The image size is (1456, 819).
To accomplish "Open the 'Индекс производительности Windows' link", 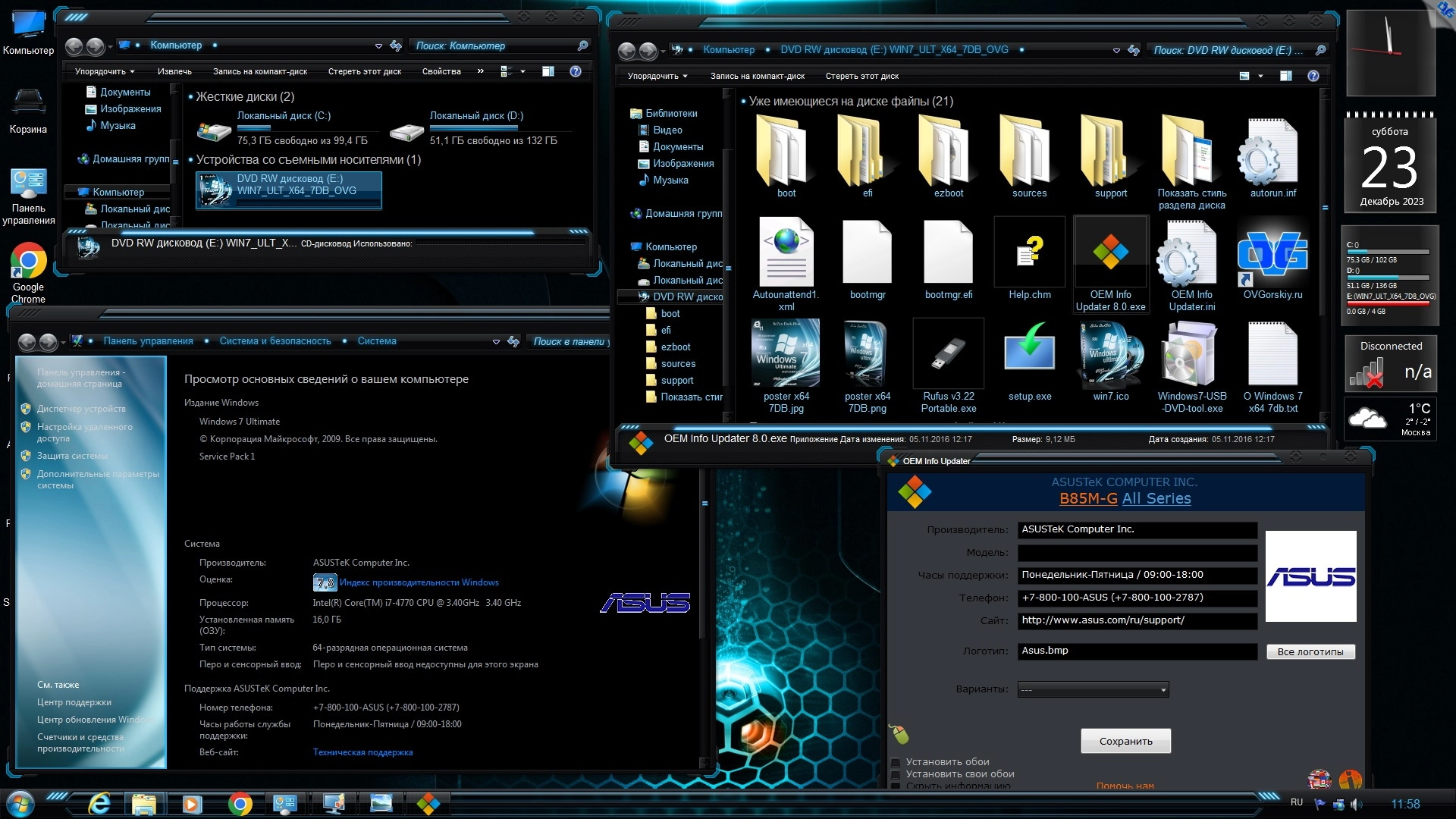I will [419, 582].
